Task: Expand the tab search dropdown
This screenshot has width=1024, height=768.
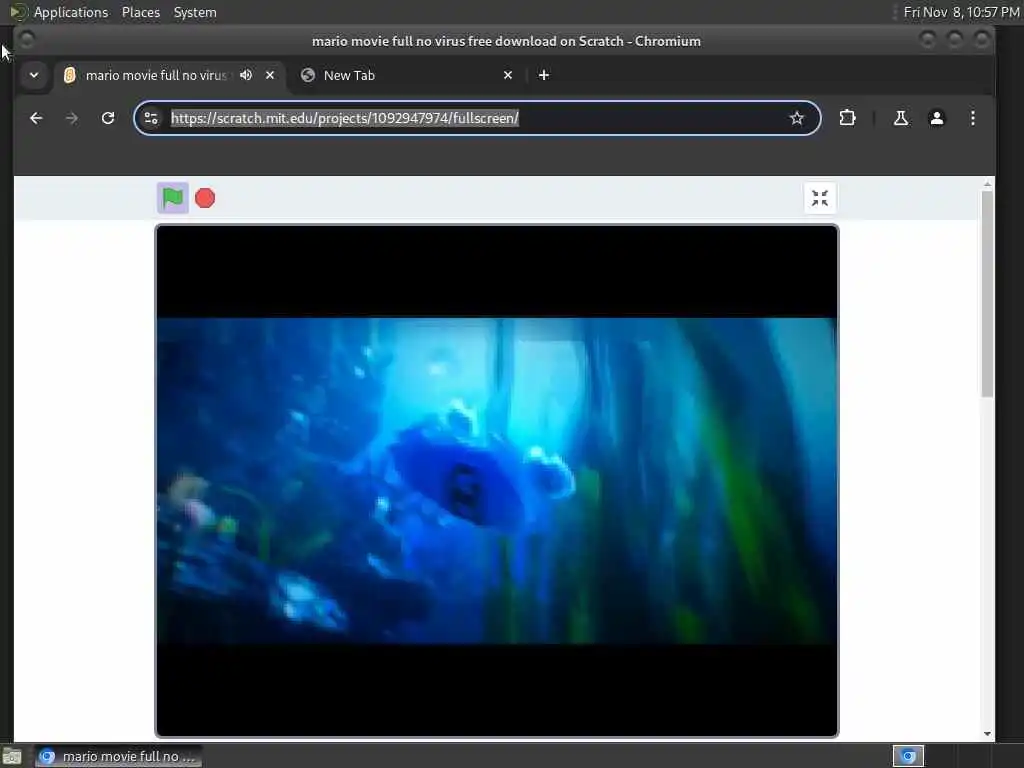Action: (34, 75)
